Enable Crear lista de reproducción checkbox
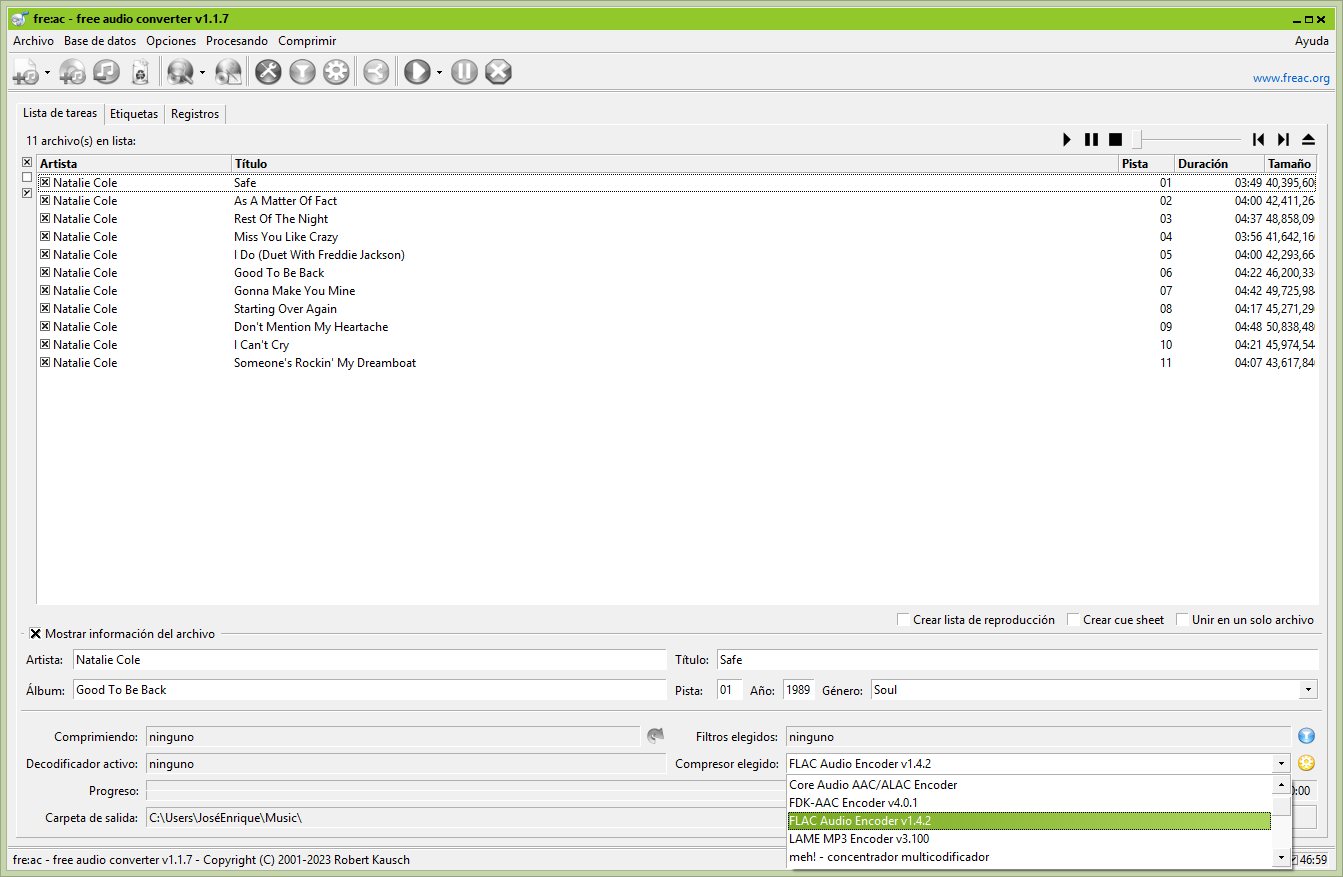 tap(904, 620)
